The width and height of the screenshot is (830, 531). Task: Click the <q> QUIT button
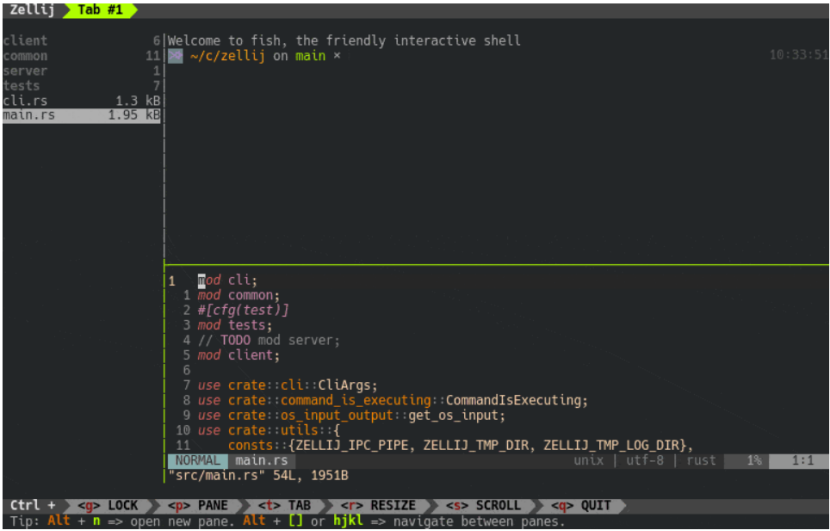click(x=581, y=506)
